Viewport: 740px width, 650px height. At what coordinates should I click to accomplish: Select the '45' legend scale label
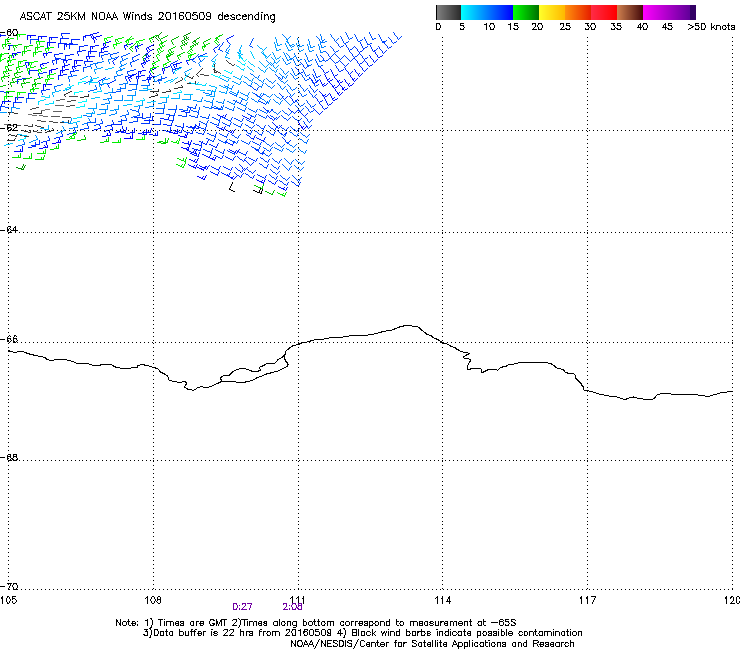click(667, 27)
